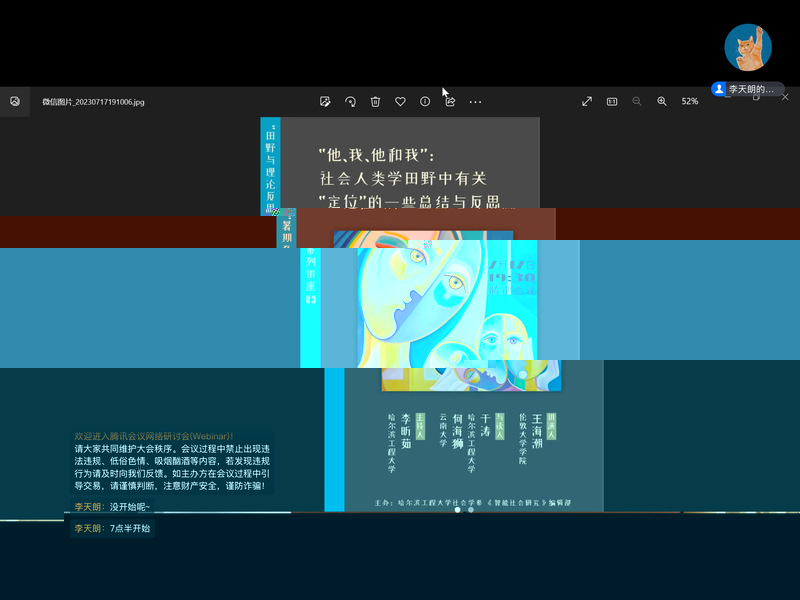Click the 李天朗的… participant name label
Viewport: 800px width, 600px height.
click(747, 89)
